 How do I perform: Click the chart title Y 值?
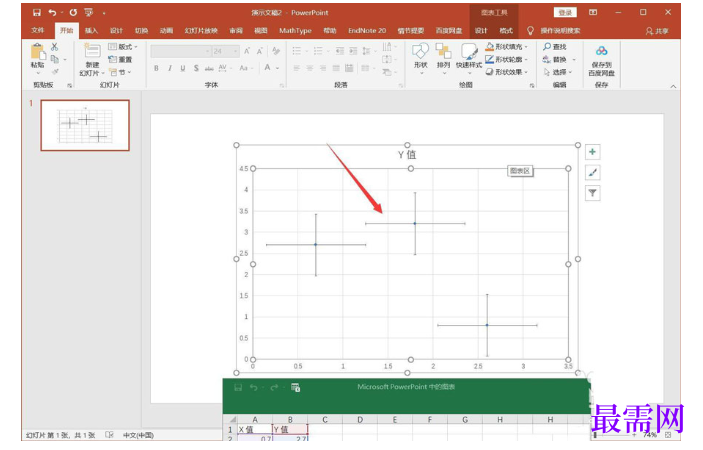coord(407,155)
